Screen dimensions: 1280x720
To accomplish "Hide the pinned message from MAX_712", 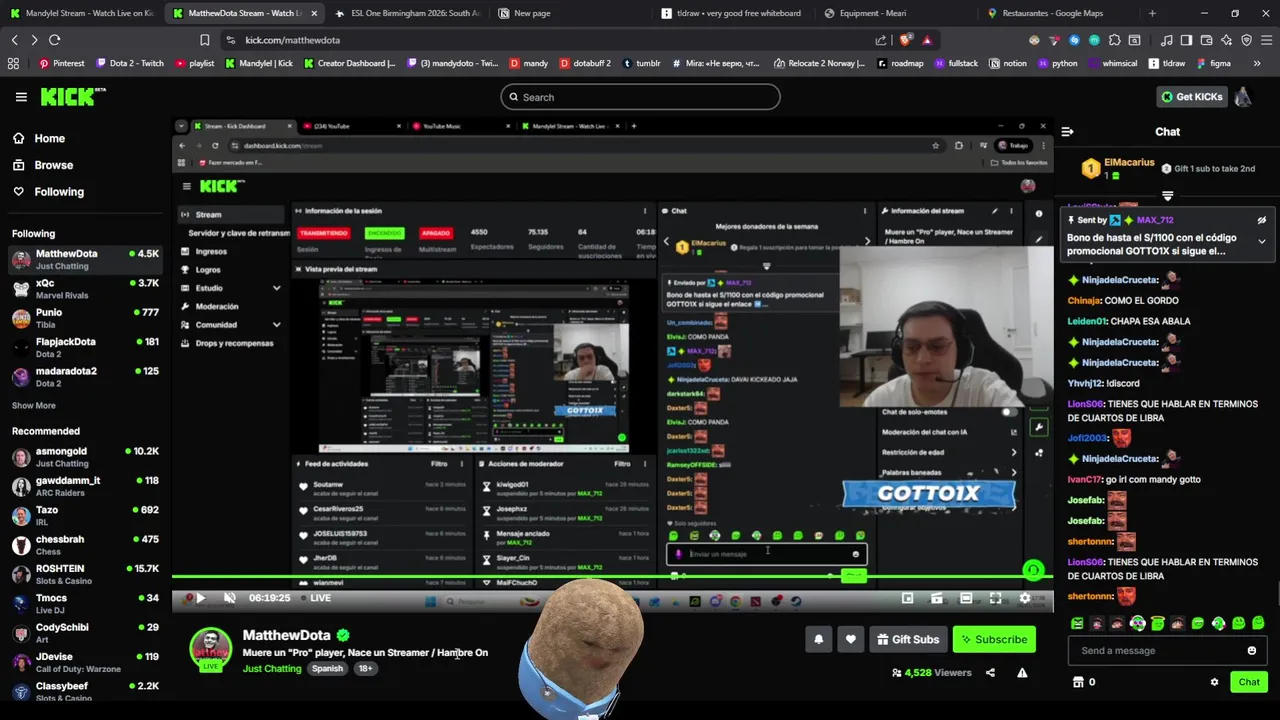I will point(1262,220).
